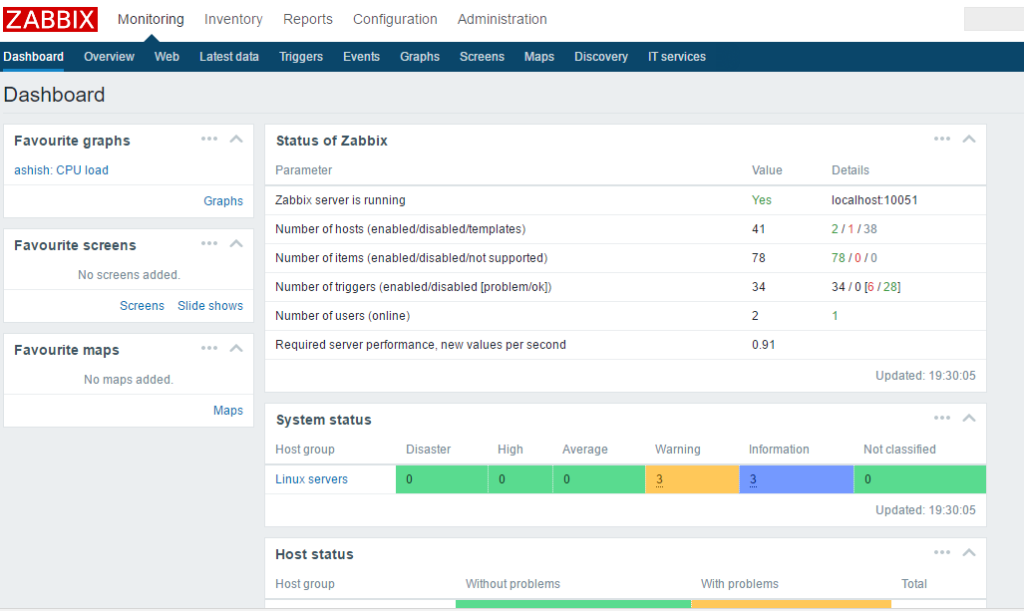Open the Host status widget menu
This screenshot has height=611, width=1024.
(x=941, y=551)
